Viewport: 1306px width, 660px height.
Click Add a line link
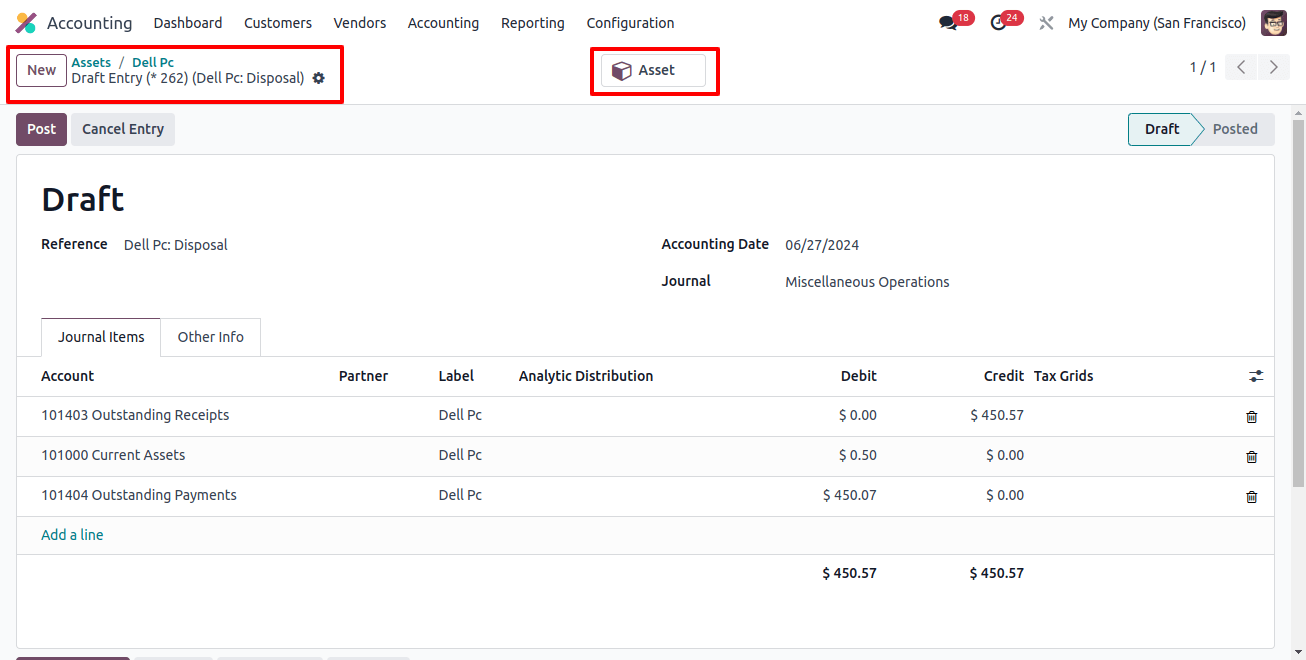(72, 535)
